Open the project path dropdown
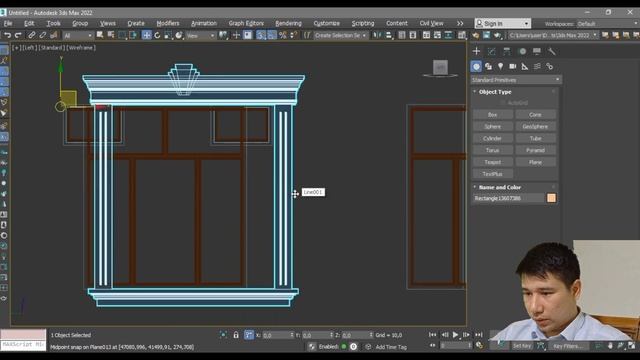This screenshot has height=360, width=640. click(553, 36)
